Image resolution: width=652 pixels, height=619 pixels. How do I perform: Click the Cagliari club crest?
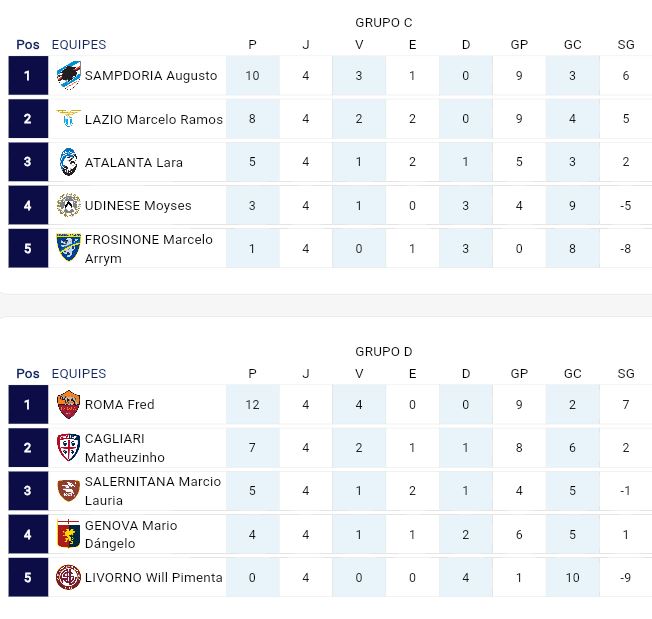tap(69, 448)
